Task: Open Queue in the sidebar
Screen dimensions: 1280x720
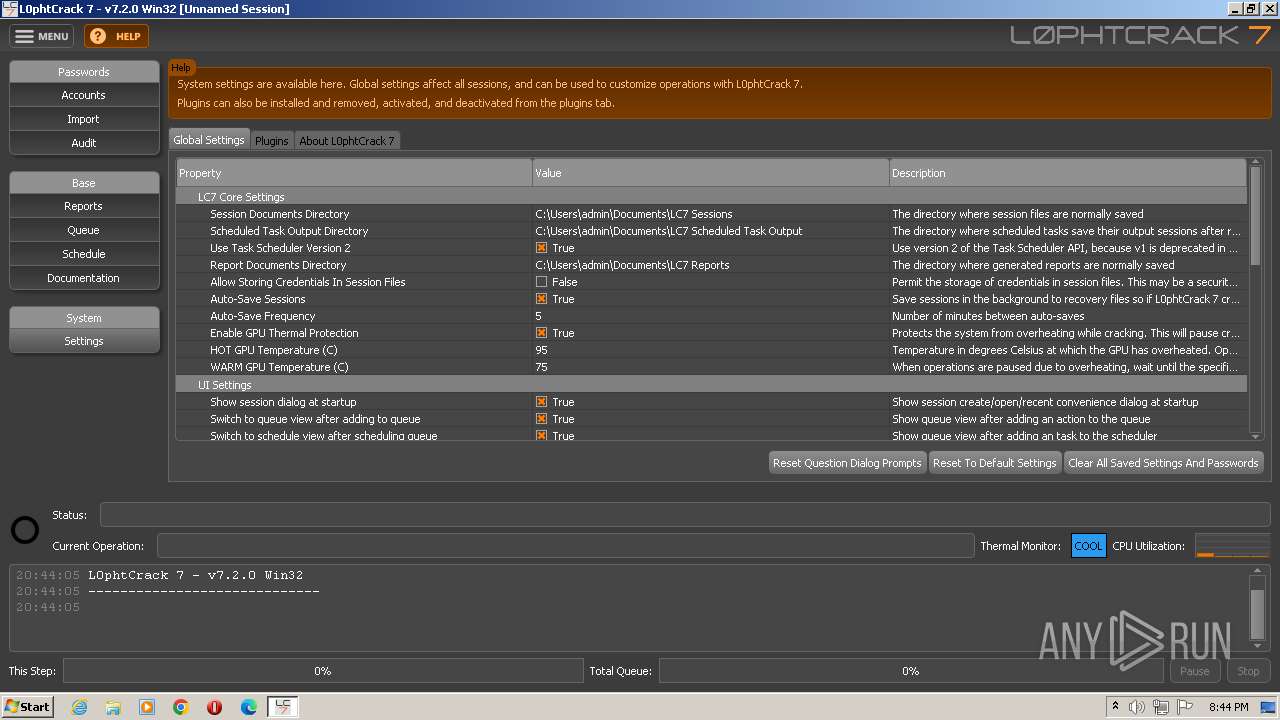Action: pos(84,230)
